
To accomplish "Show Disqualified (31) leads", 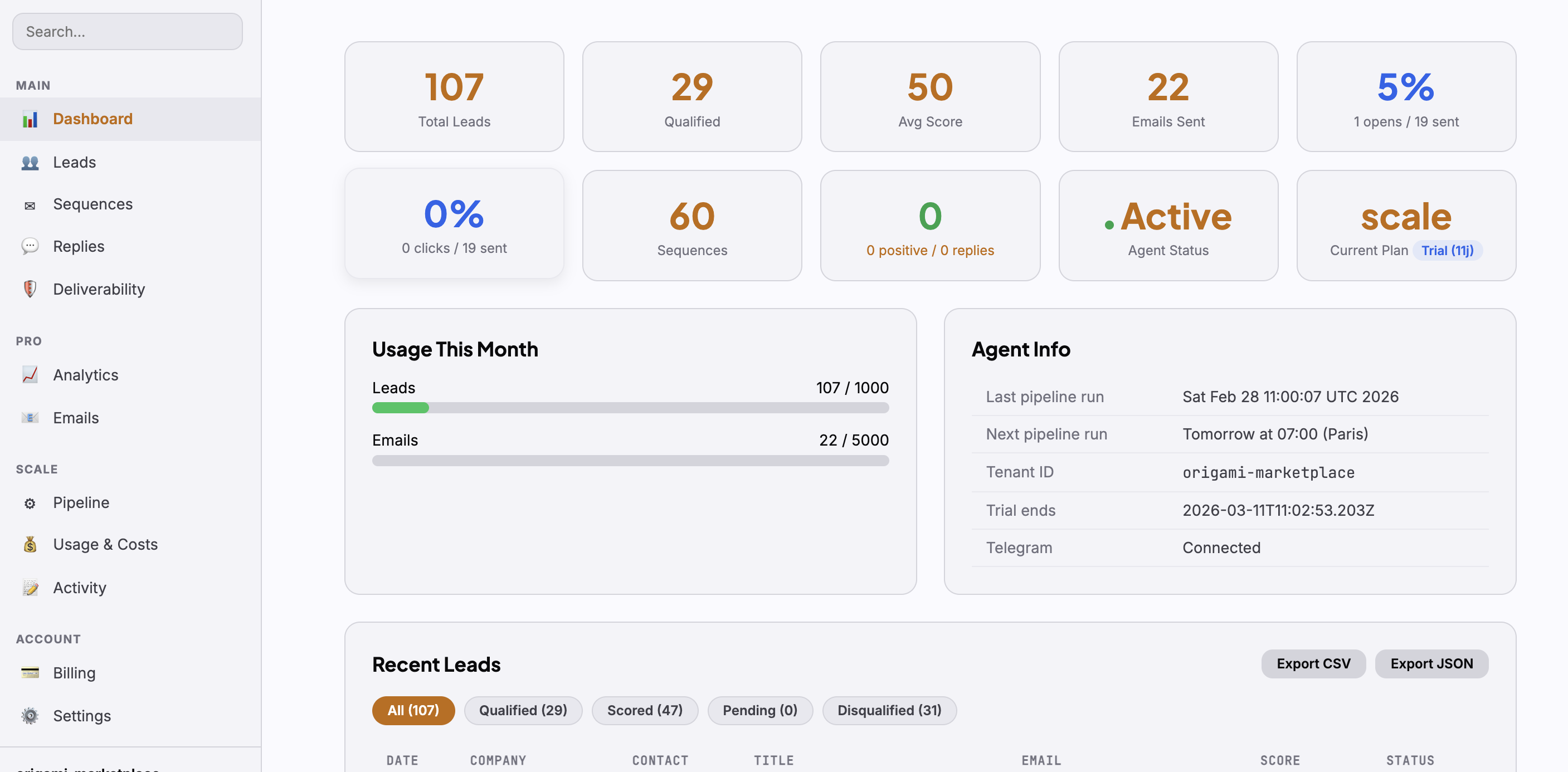I will [x=889, y=710].
